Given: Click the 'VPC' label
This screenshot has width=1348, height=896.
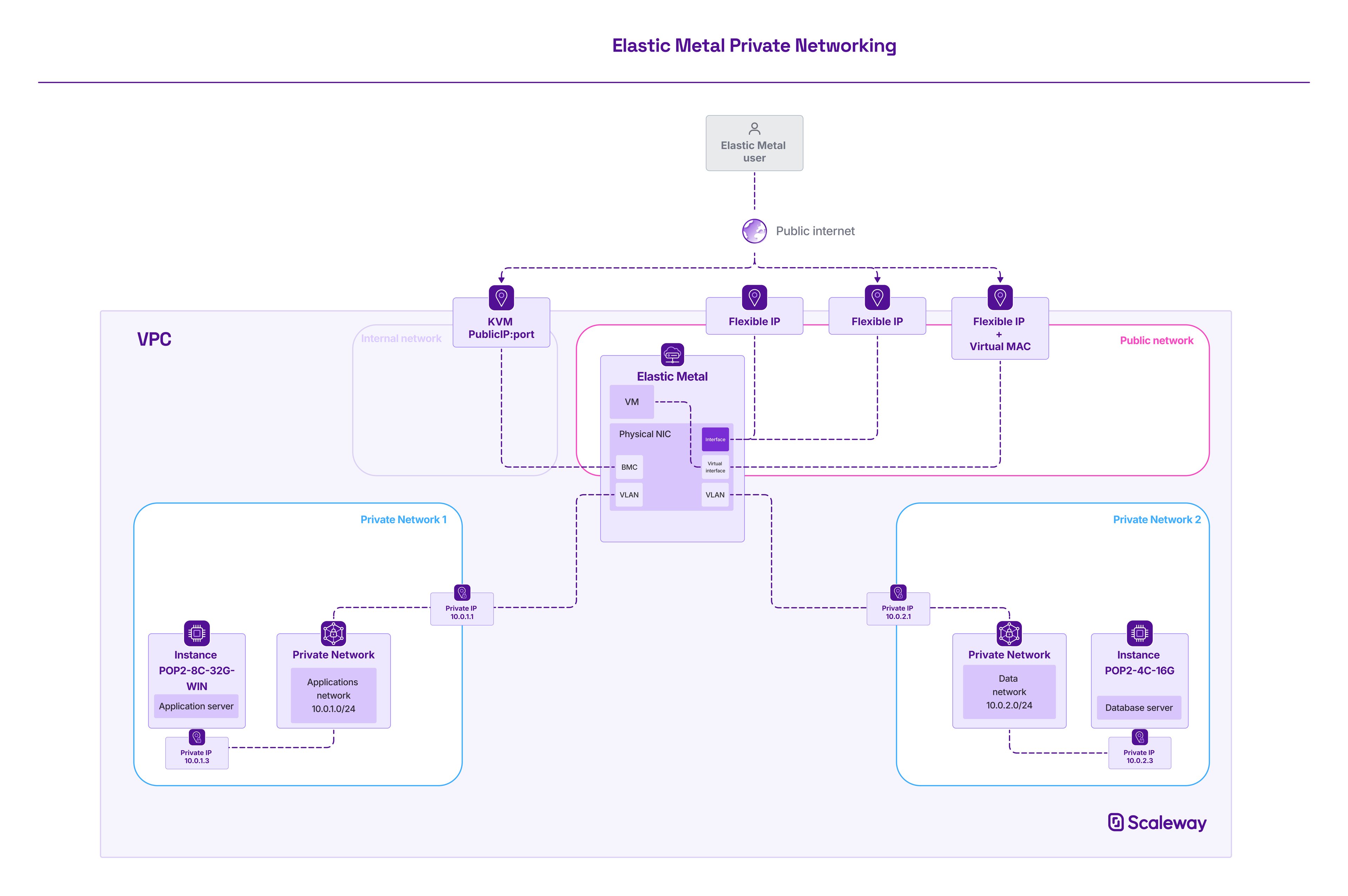Looking at the screenshot, I should 154,339.
